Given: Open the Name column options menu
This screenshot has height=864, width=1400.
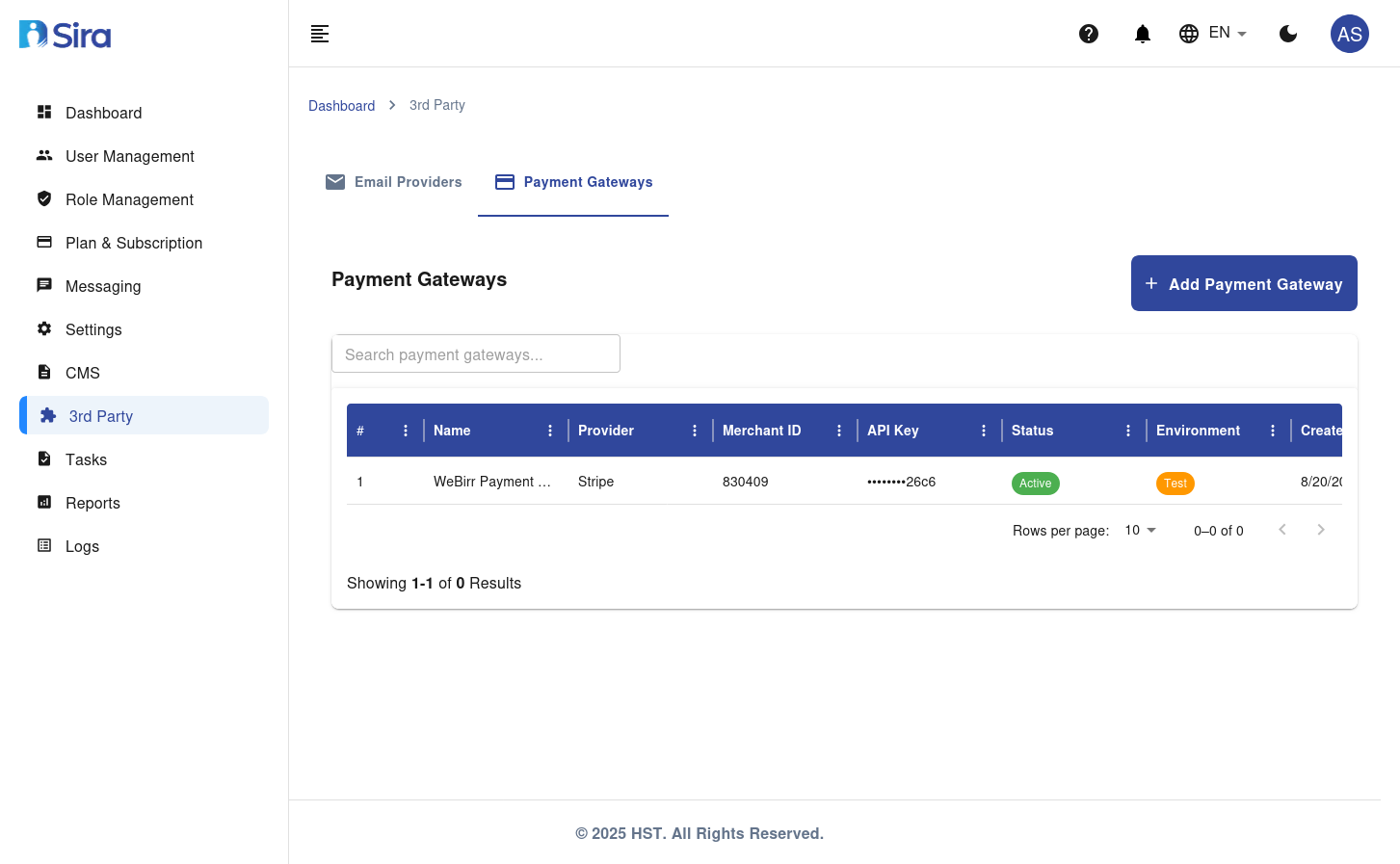Looking at the screenshot, I should click(550, 431).
